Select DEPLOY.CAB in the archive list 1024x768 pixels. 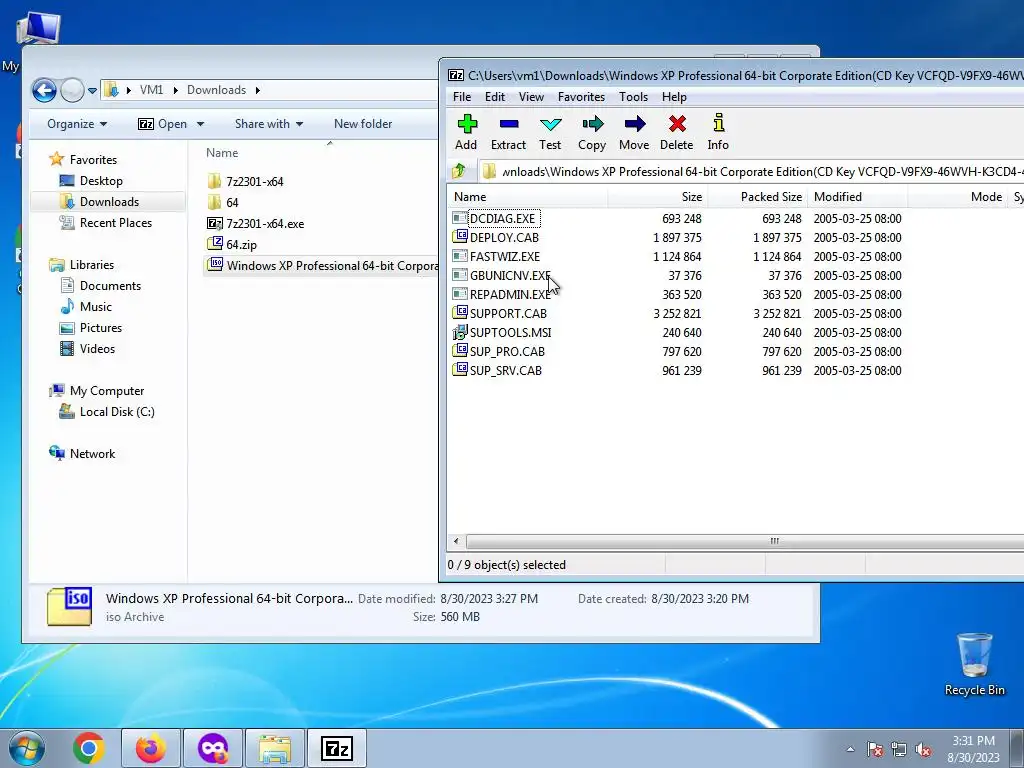pyautogui.click(x=504, y=237)
